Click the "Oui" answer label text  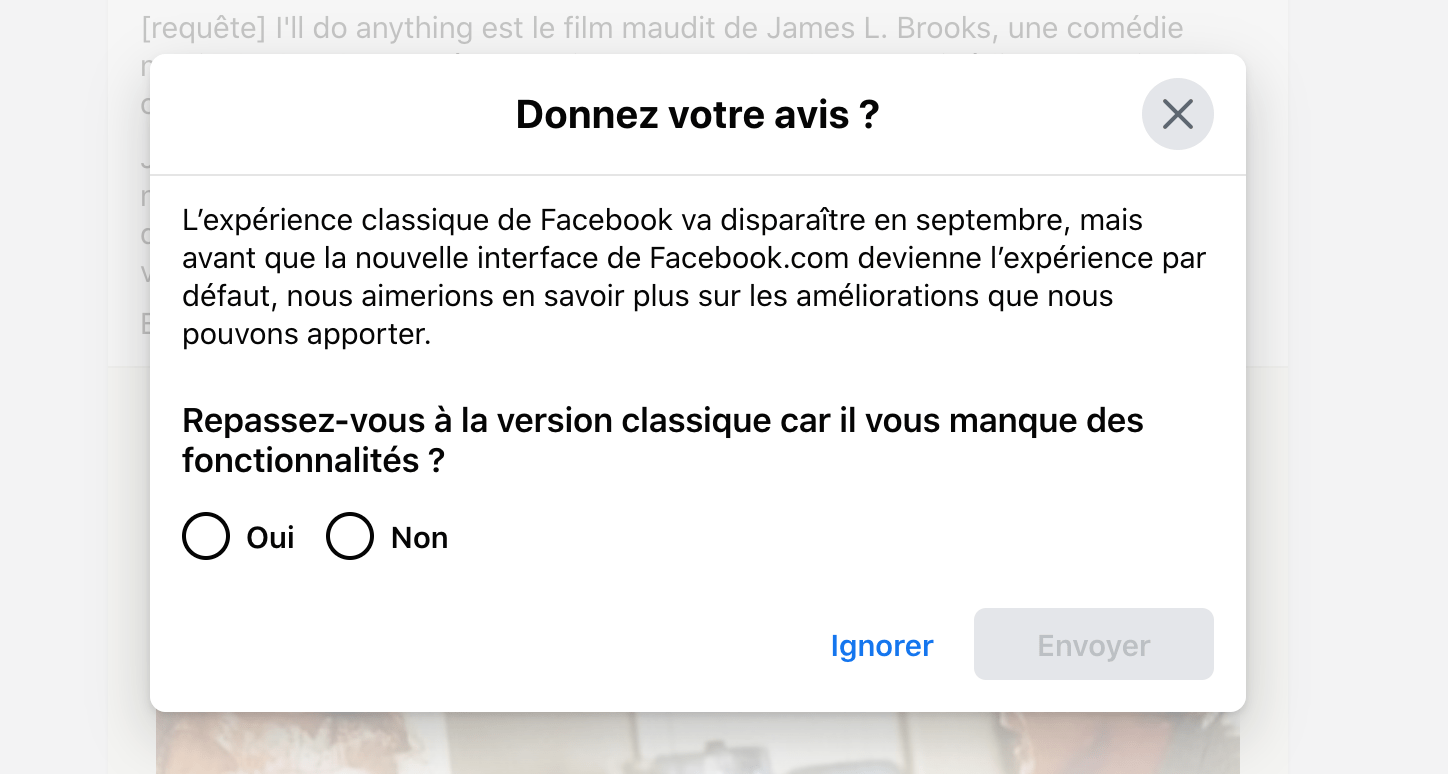270,538
